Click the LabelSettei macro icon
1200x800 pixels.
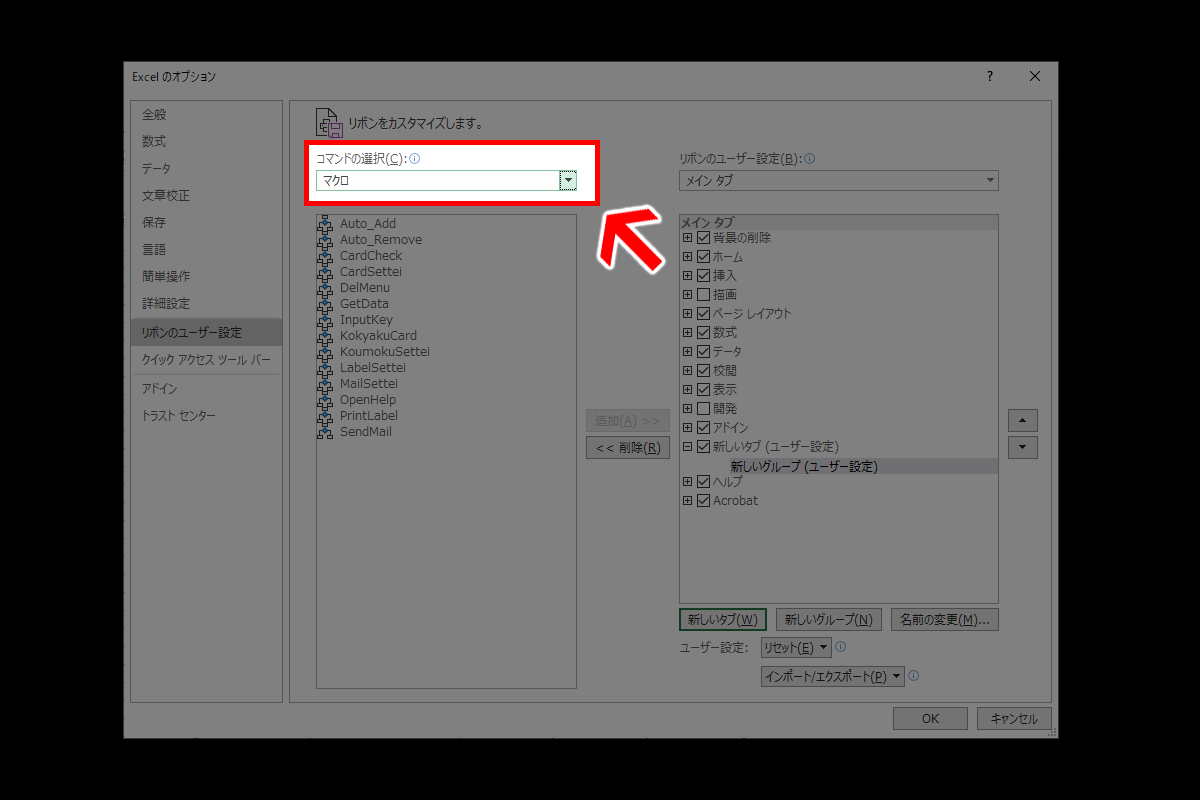pyautogui.click(x=325, y=368)
